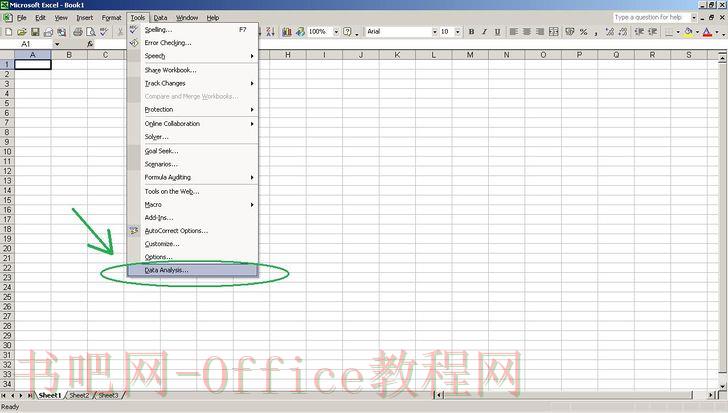Expand the Protection submenu
The width and height of the screenshot is (728, 413).
tap(193, 110)
